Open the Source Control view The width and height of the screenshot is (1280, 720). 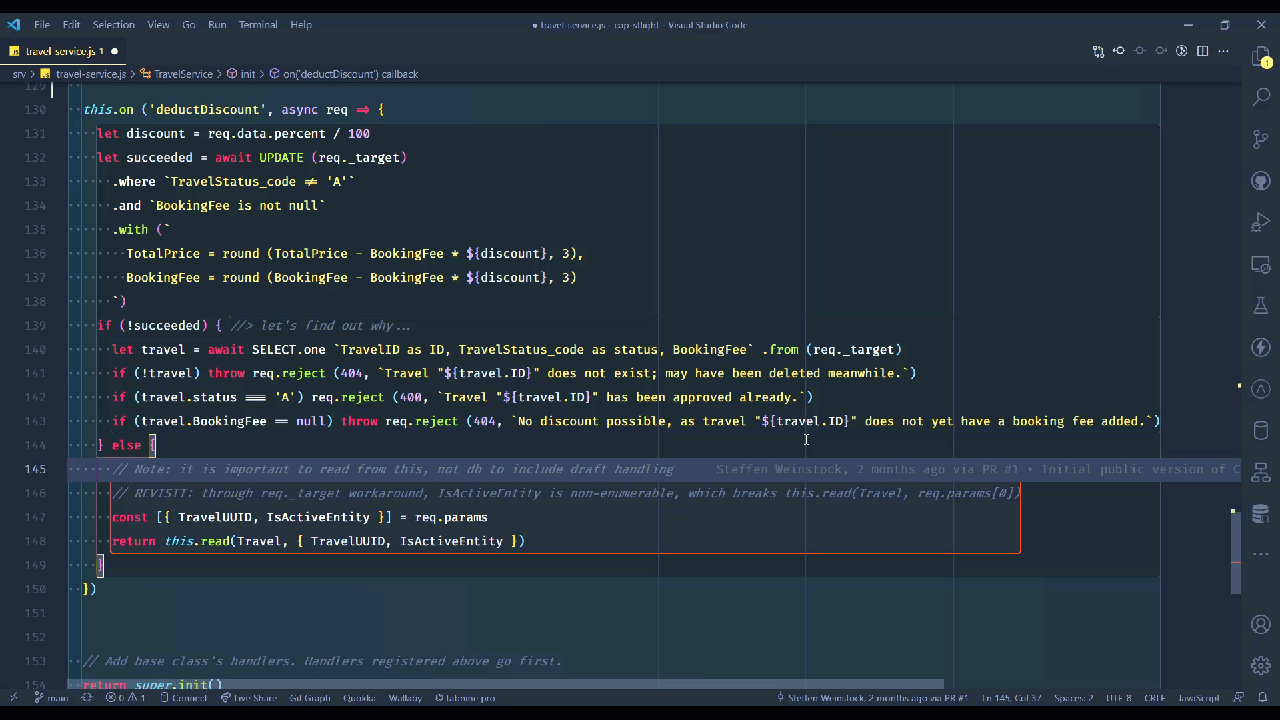[x=1260, y=138]
